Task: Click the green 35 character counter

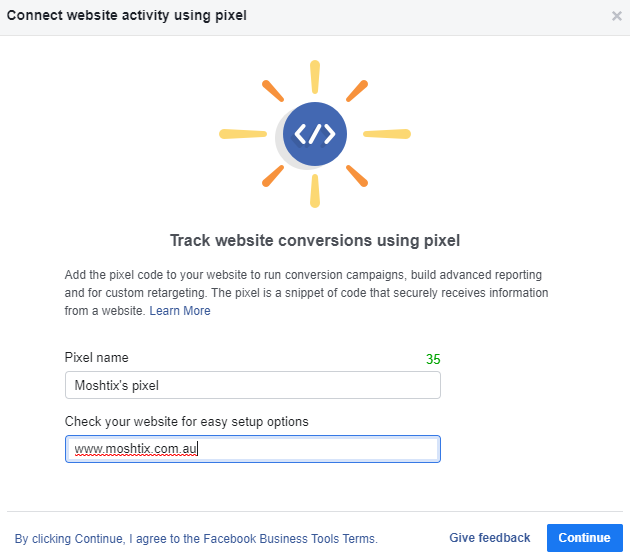Action: 433,359
